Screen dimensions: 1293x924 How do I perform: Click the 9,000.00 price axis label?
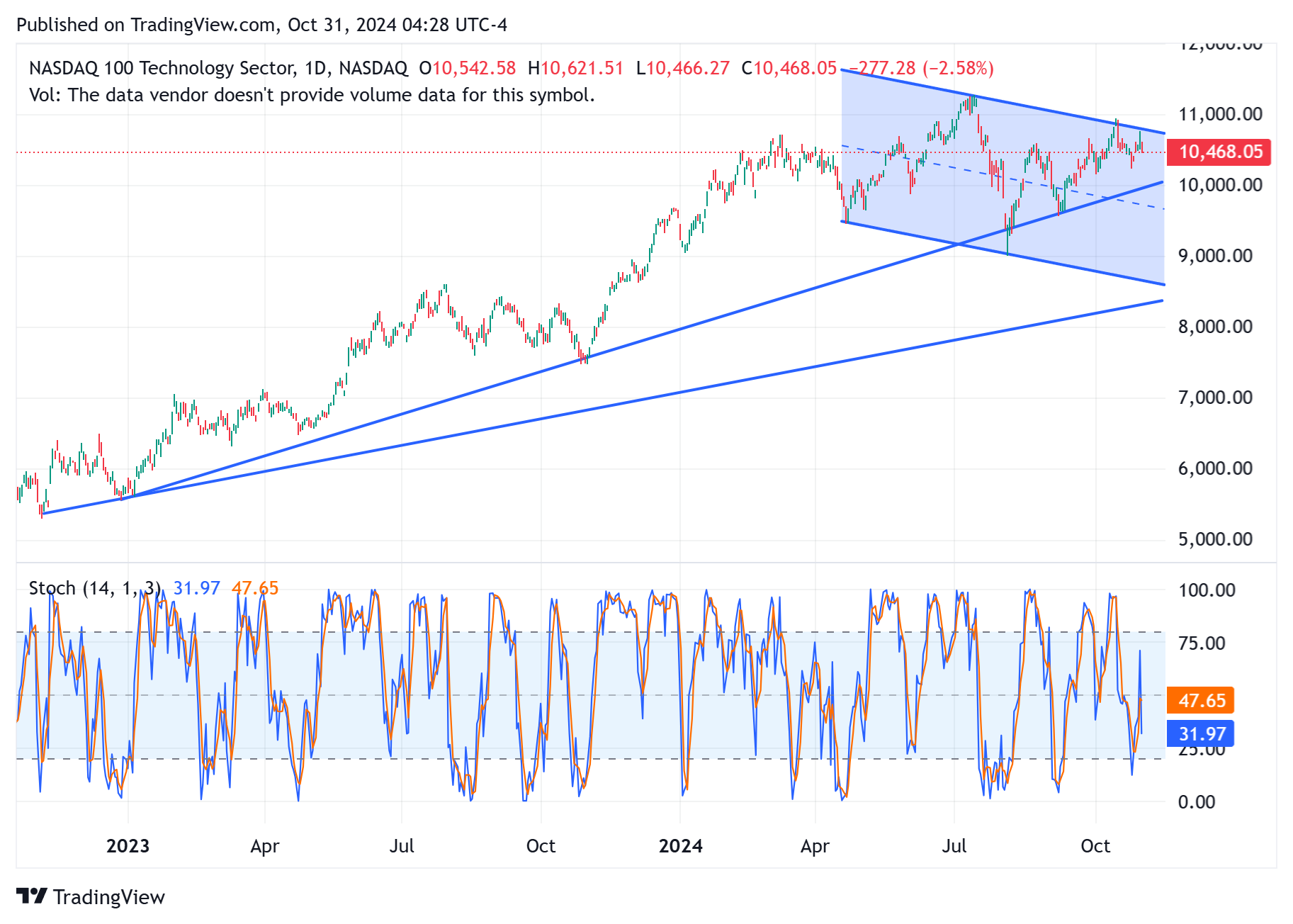[1215, 256]
